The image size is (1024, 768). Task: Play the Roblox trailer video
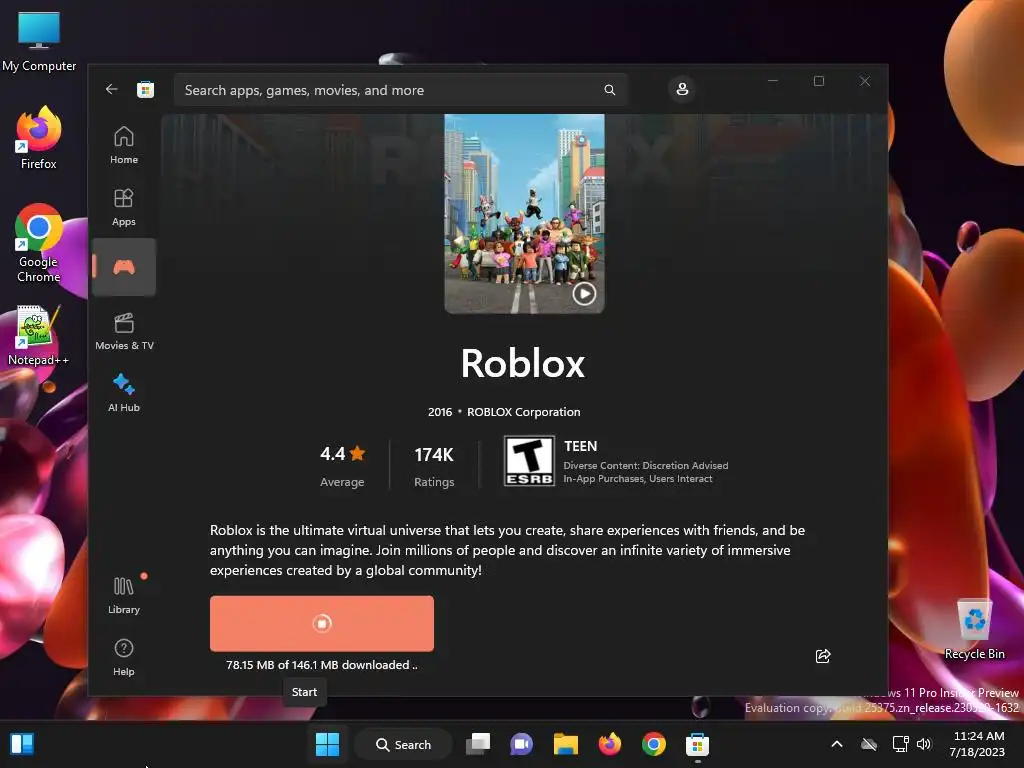(x=584, y=294)
